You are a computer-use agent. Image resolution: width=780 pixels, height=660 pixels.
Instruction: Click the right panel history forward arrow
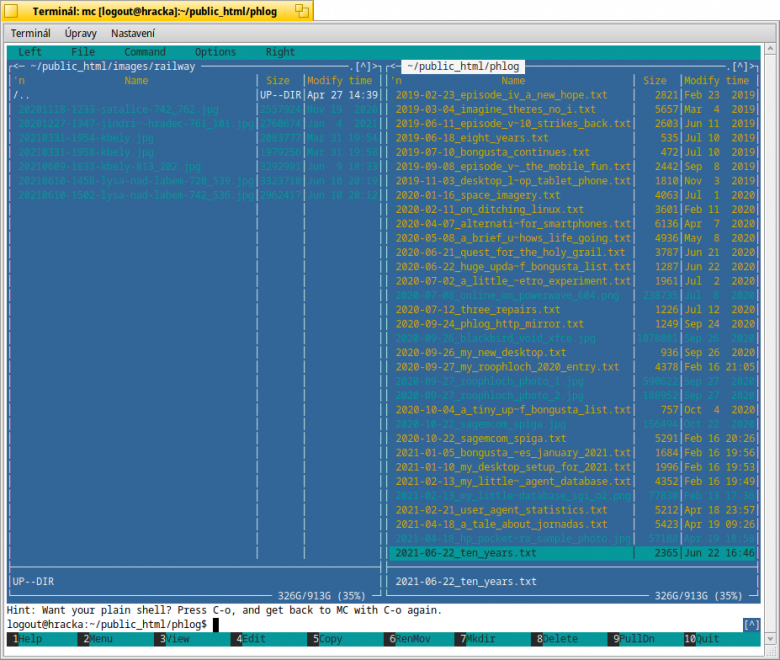[753, 66]
